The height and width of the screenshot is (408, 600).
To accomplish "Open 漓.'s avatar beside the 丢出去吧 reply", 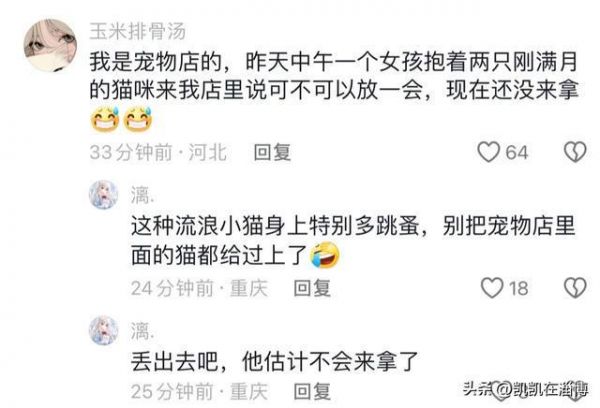I will point(104,330).
